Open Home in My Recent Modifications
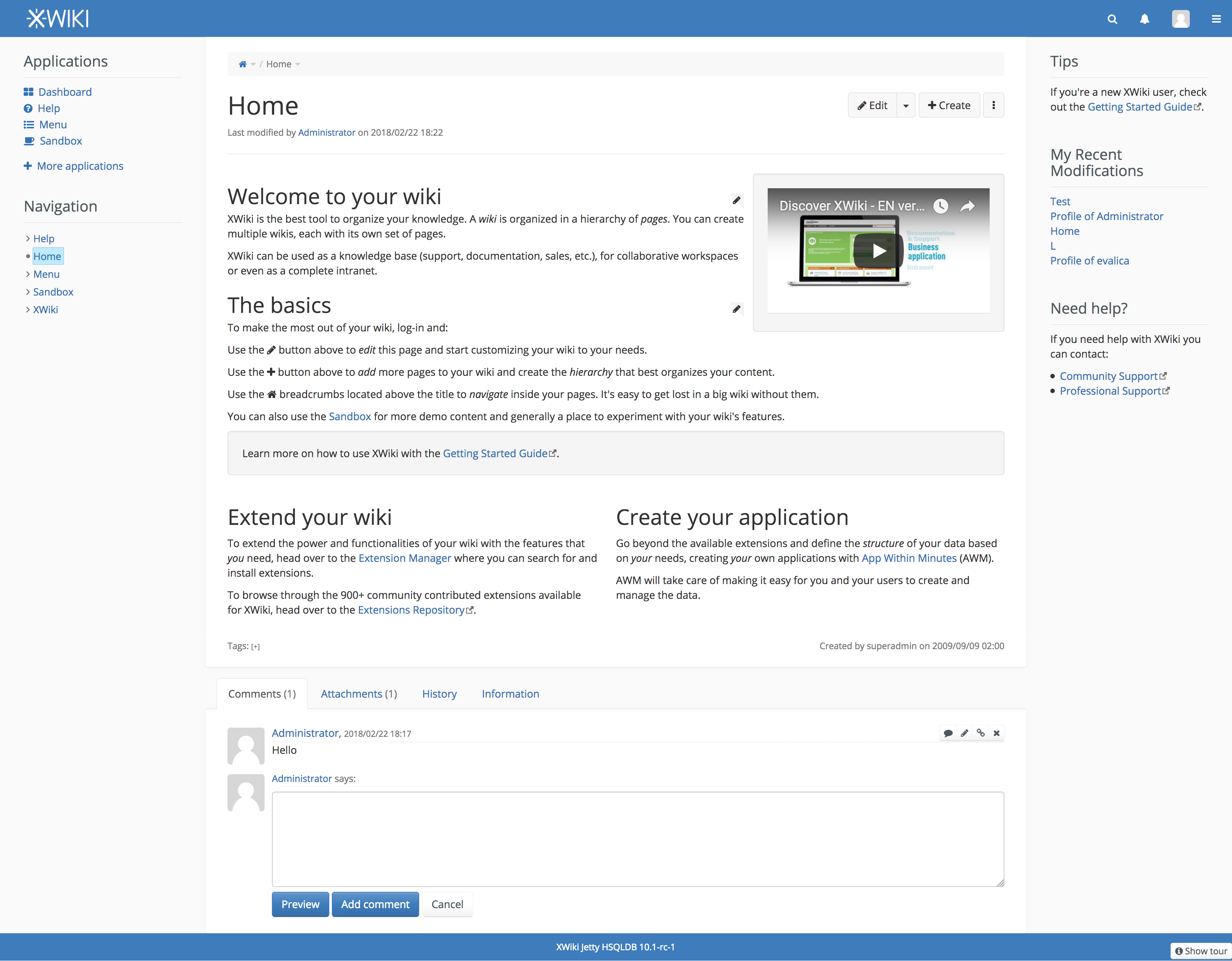The image size is (1232, 961). coord(1064,231)
